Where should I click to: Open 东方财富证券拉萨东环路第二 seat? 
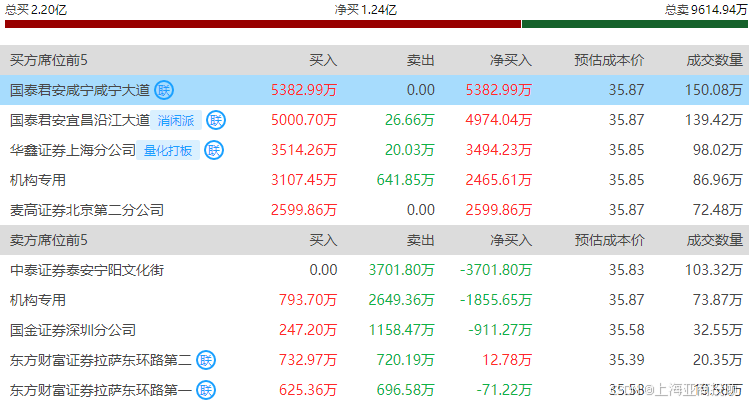[x=101, y=360]
